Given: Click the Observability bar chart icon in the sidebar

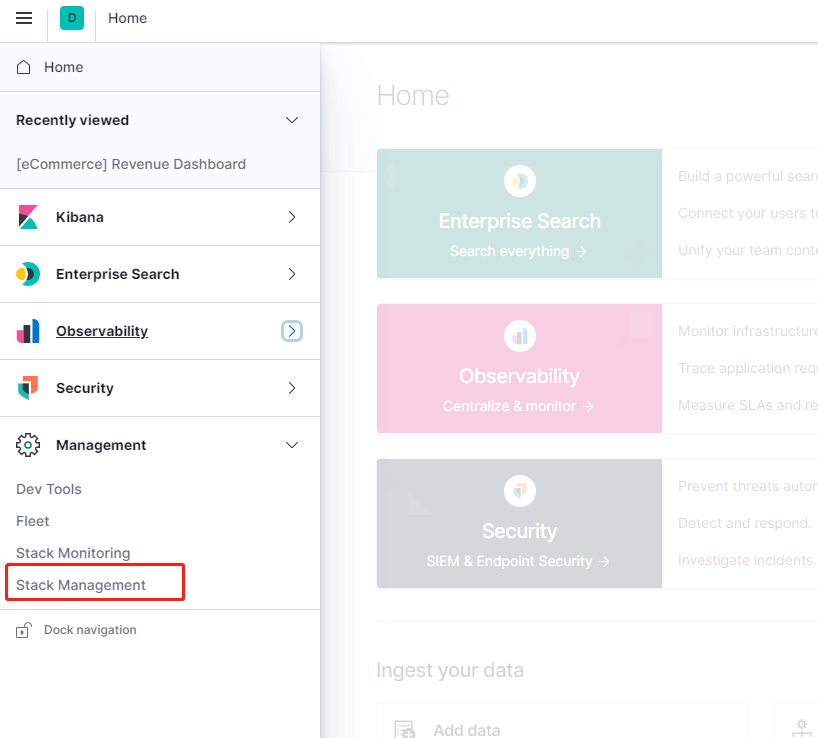Looking at the screenshot, I should (28, 331).
